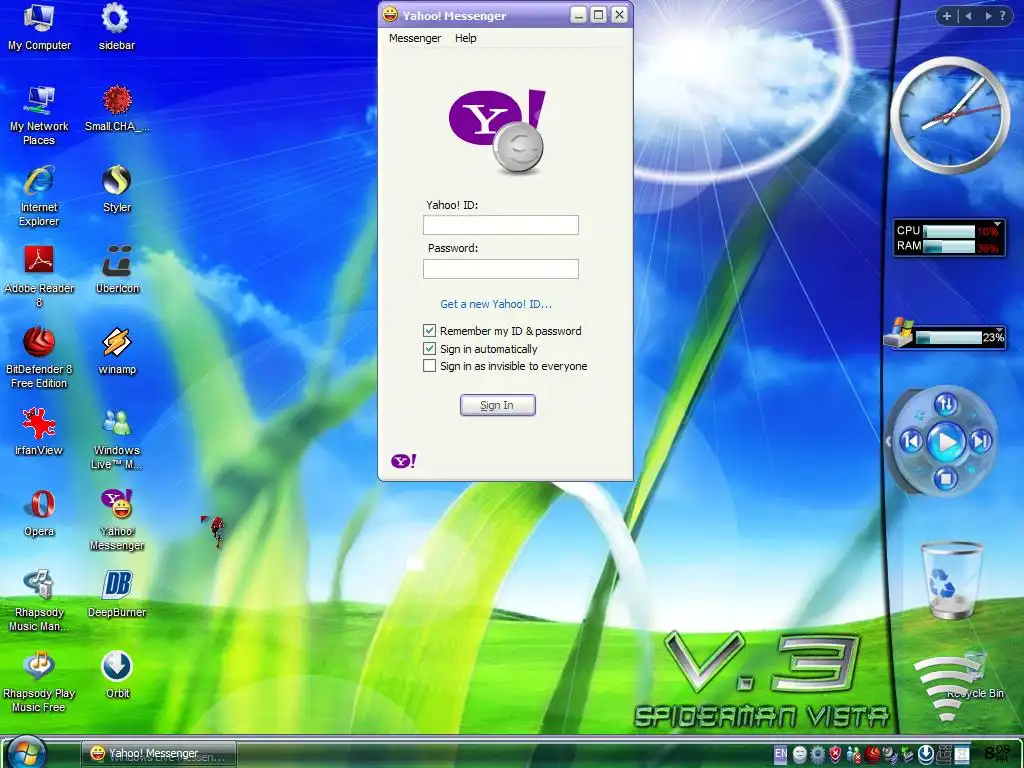Select the IrfanView desktop icon
Image resolution: width=1024 pixels, height=768 pixels.
pyautogui.click(x=39, y=432)
